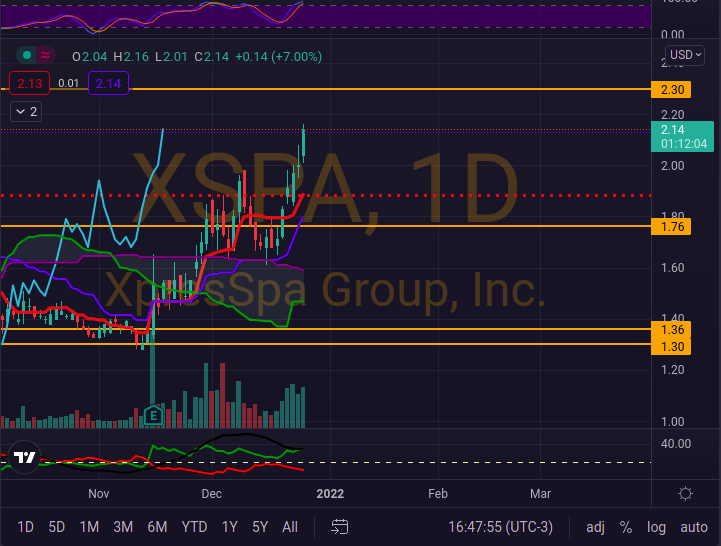Viewport: 721px width, 546px height.
Task: Click the green market status dot
Action: (27, 56)
